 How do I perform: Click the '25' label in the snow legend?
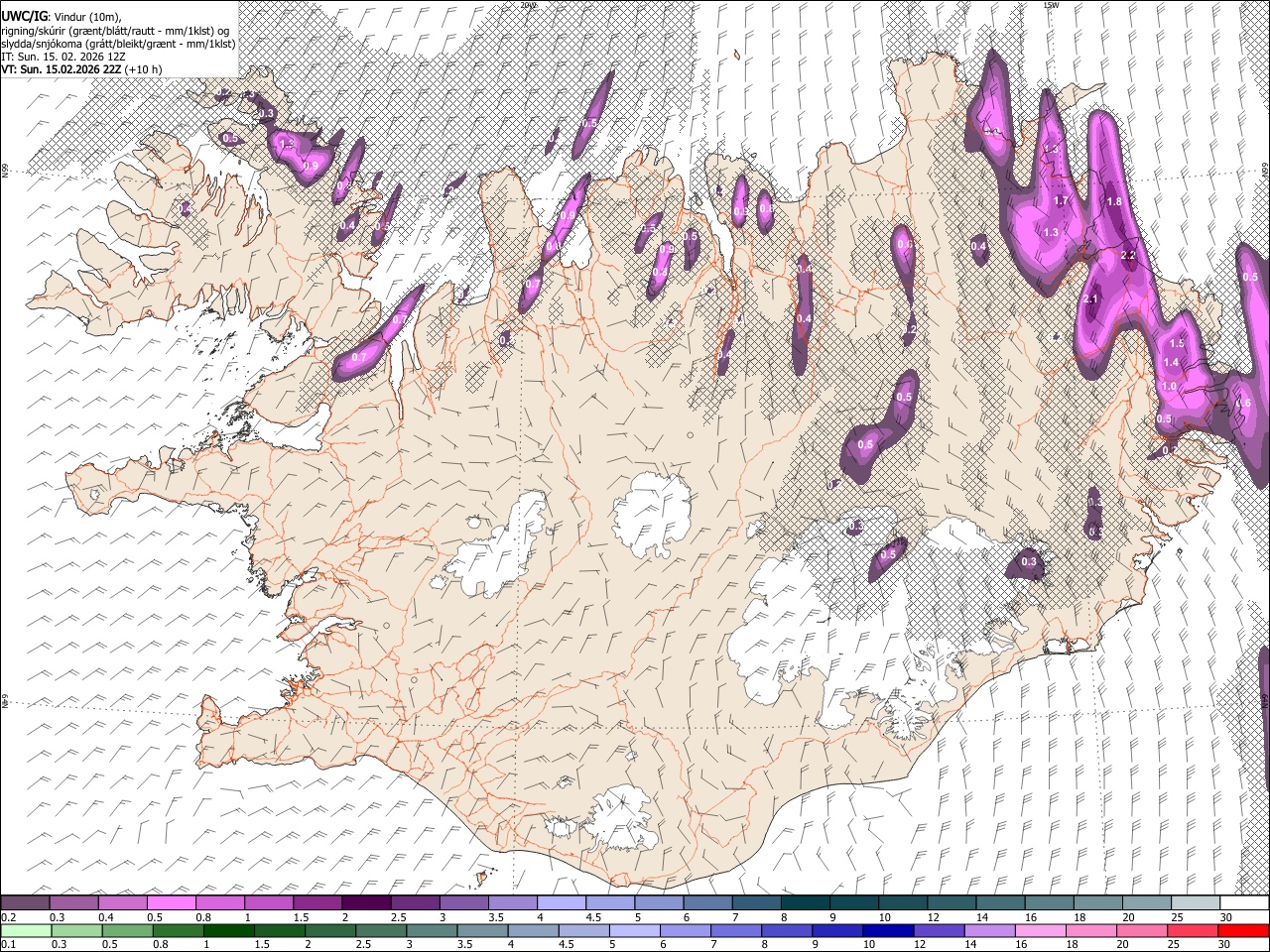pyautogui.click(x=1175, y=918)
